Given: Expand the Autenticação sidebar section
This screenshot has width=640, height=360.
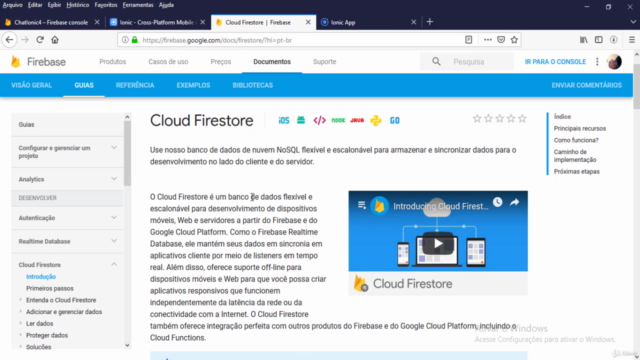Looking at the screenshot, I should coord(114,218).
